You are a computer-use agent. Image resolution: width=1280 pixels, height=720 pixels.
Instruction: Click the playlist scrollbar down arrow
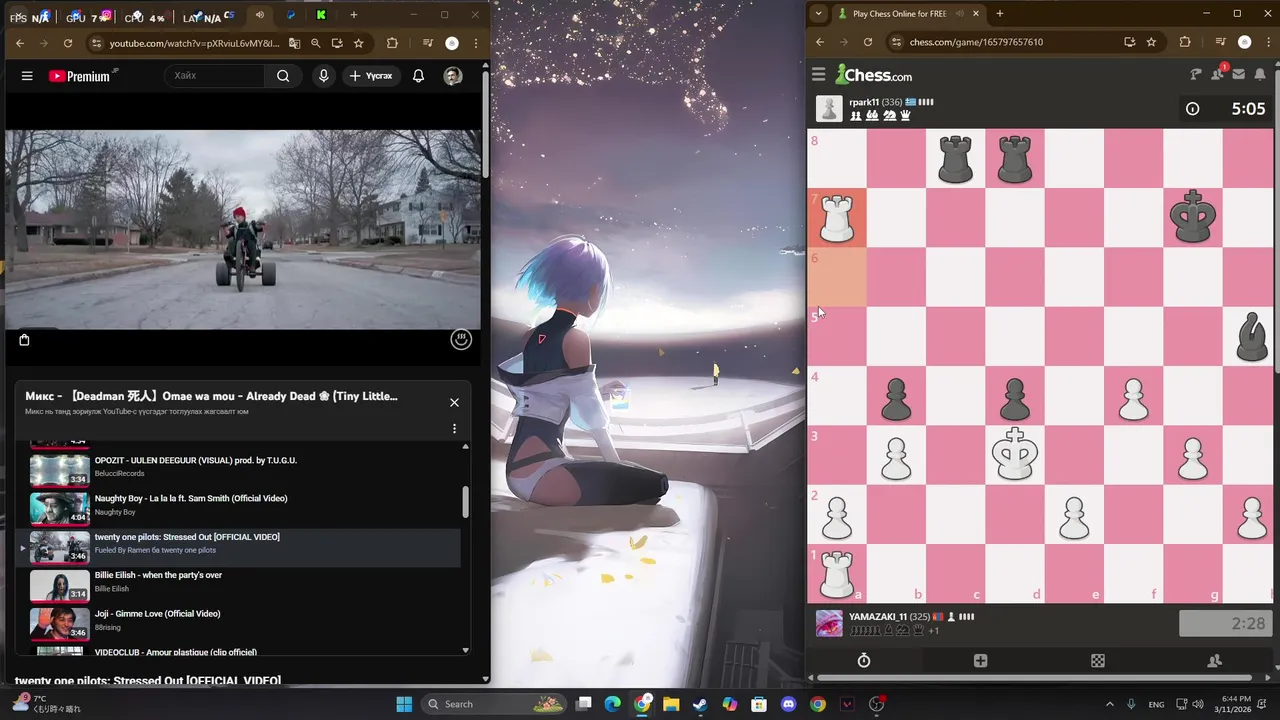[x=465, y=651]
